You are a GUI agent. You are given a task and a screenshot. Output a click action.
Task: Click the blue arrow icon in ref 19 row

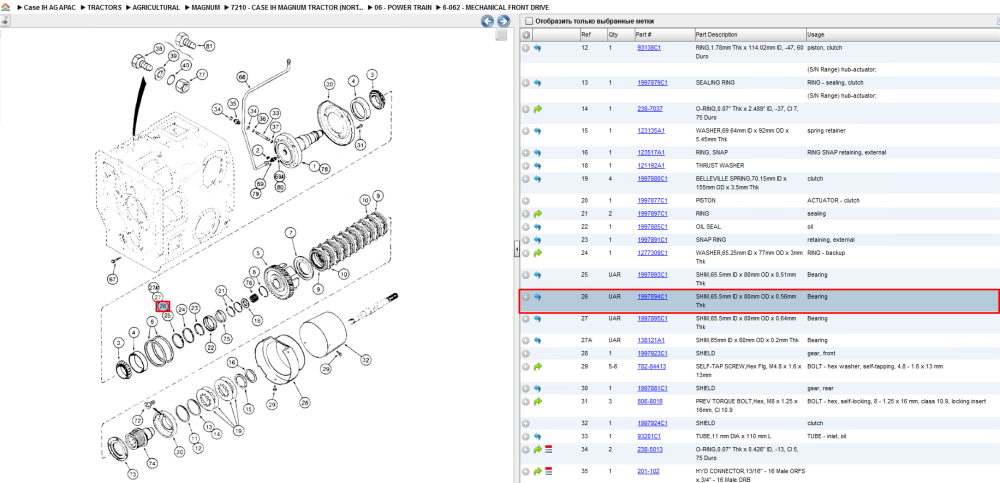click(537, 179)
